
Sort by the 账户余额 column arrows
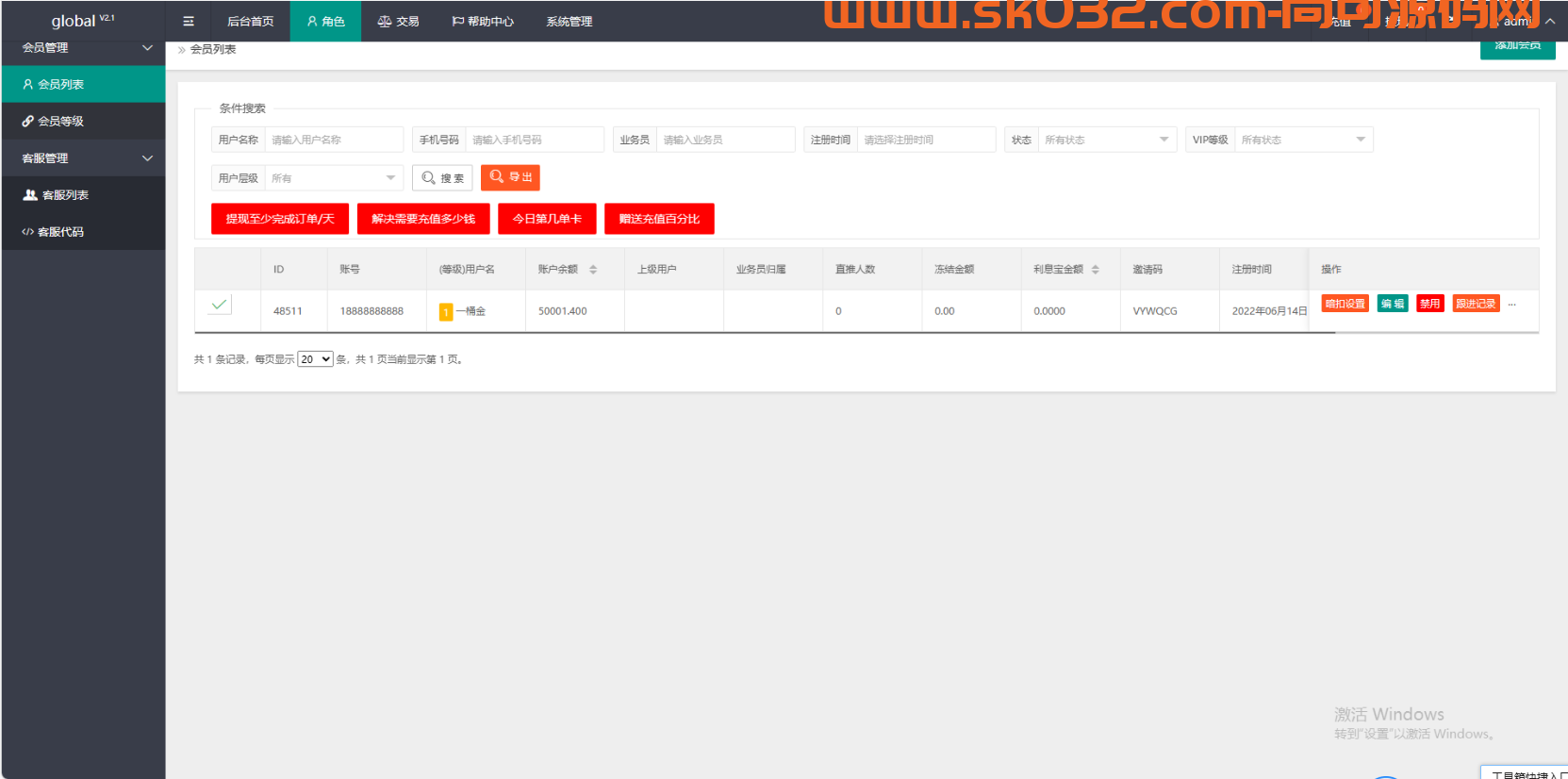[593, 270]
